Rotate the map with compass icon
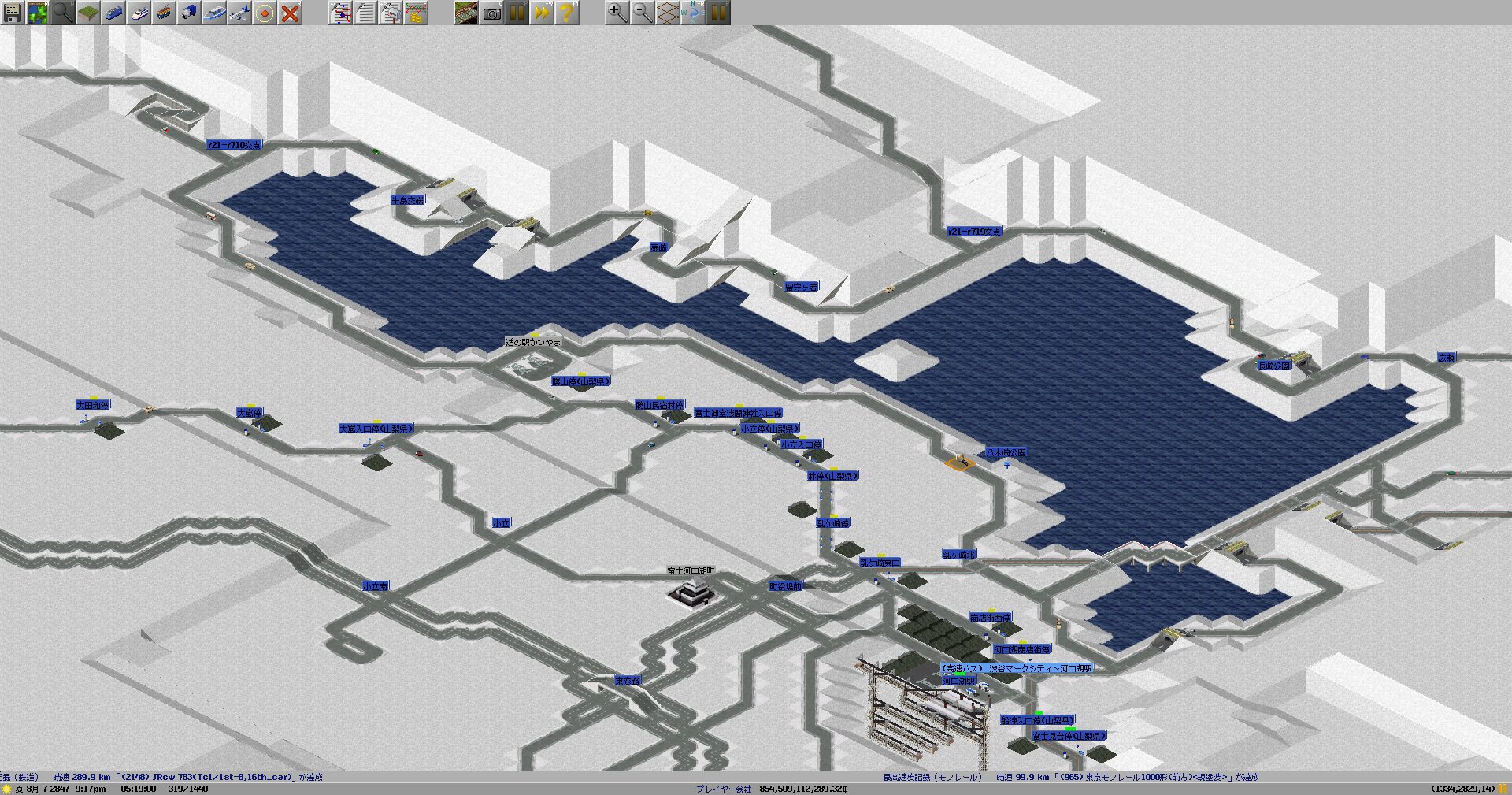Viewport: 1512px width, 795px height. [693, 13]
